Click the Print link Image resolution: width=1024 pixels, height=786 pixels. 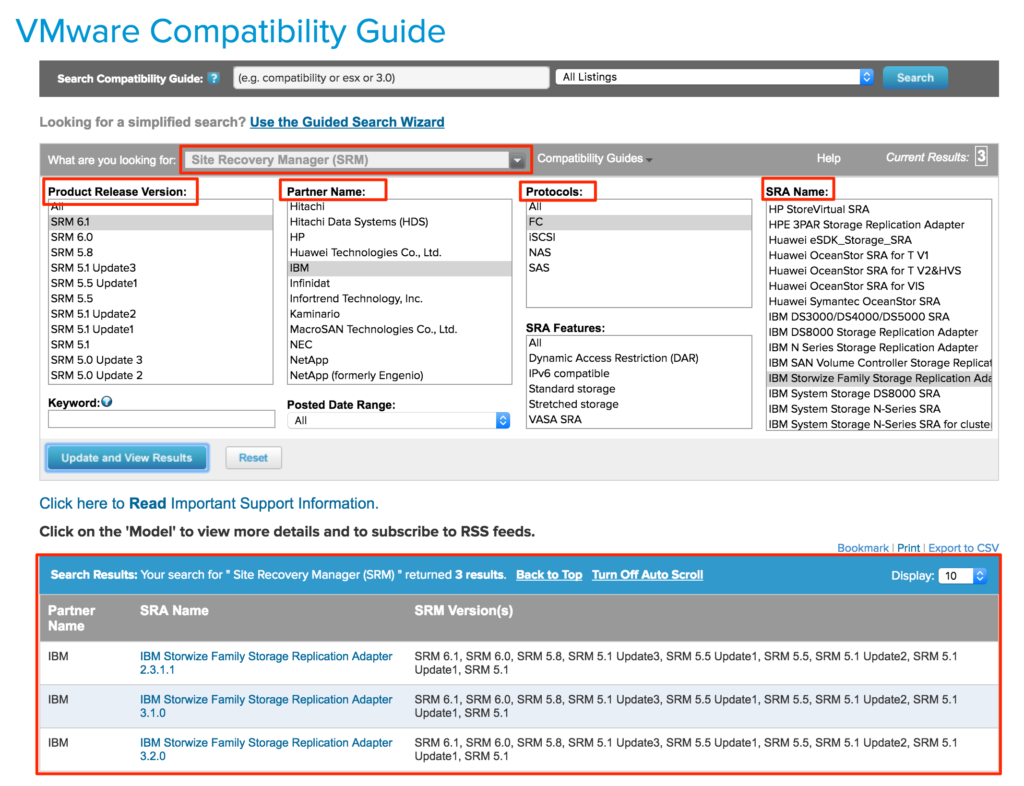[x=908, y=548]
